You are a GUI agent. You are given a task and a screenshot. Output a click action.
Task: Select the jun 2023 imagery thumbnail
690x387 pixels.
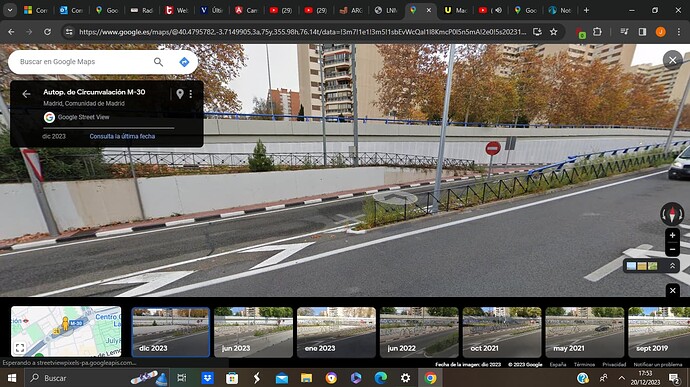click(253, 332)
